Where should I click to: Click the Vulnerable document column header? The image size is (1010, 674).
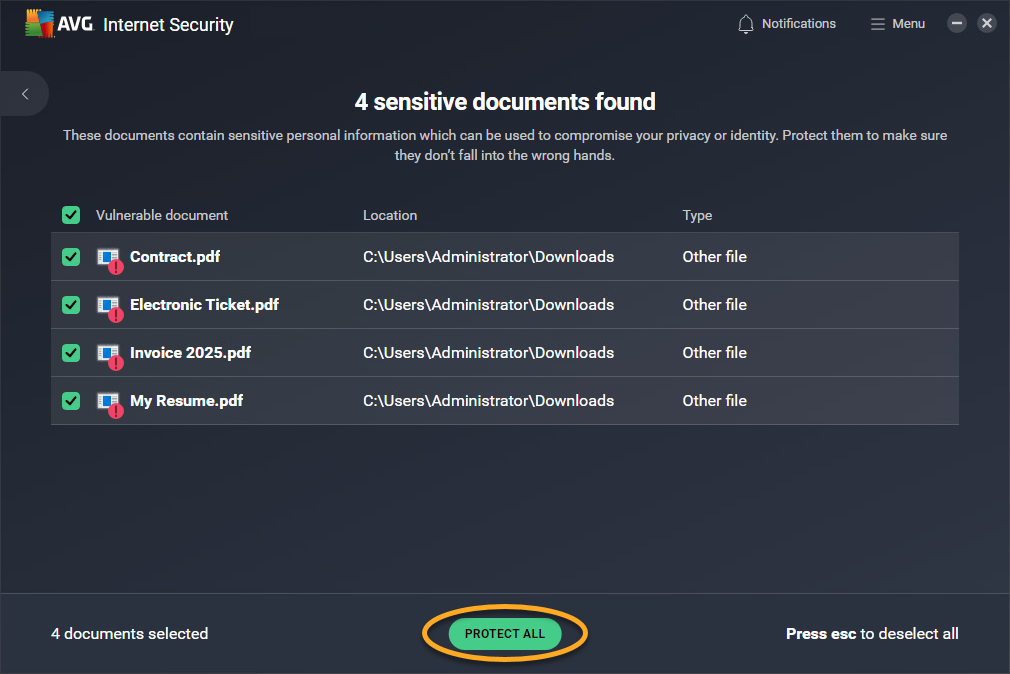(162, 215)
